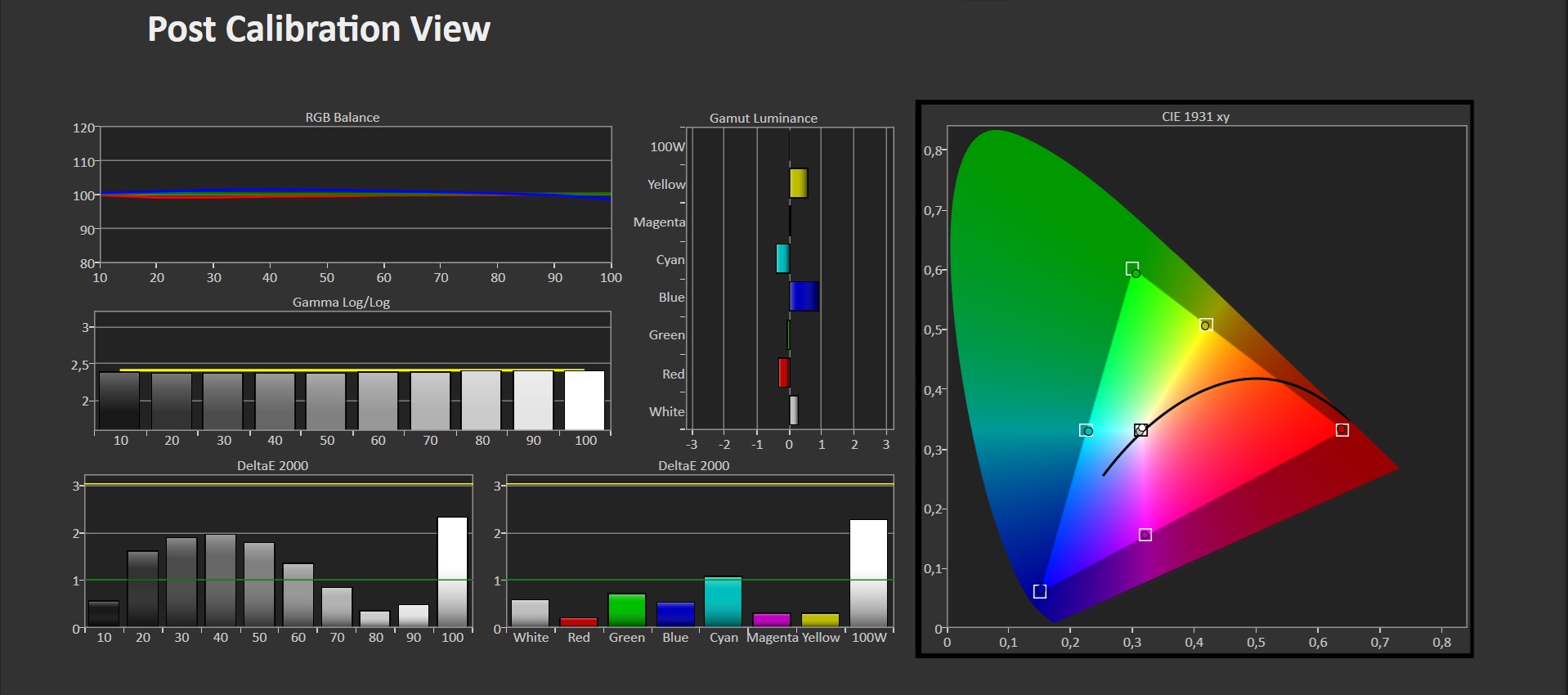Click the RGB Balance chart title
The height and width of the screenshot is (695, 1568).
[342, 118]
